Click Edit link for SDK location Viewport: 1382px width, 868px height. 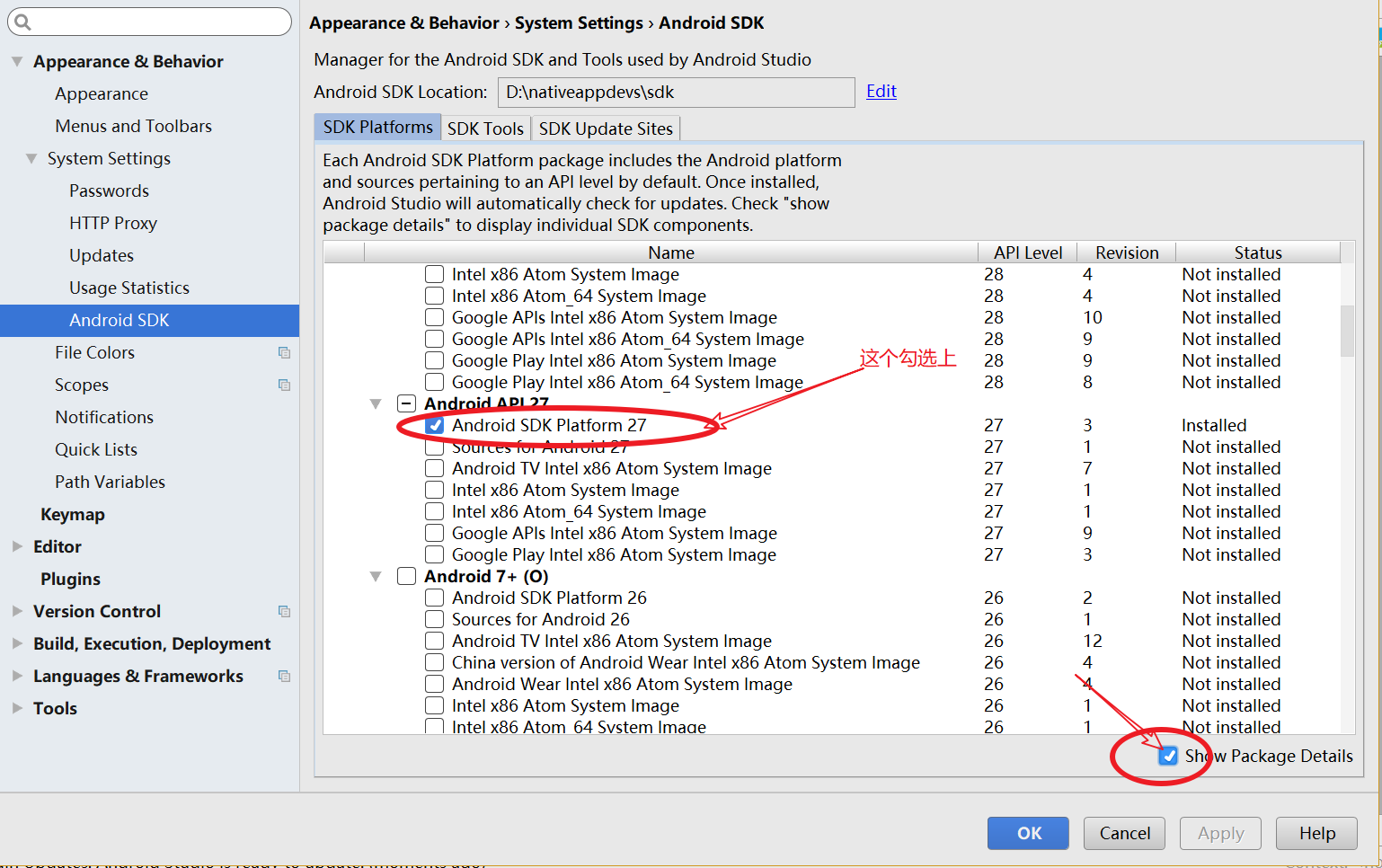point(881,91)
